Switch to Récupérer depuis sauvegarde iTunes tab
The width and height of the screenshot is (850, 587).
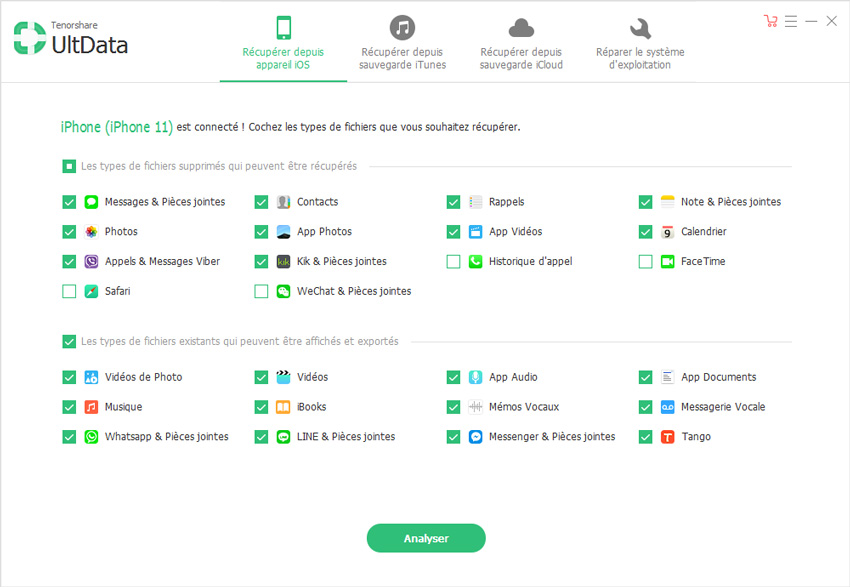[402, 43]
